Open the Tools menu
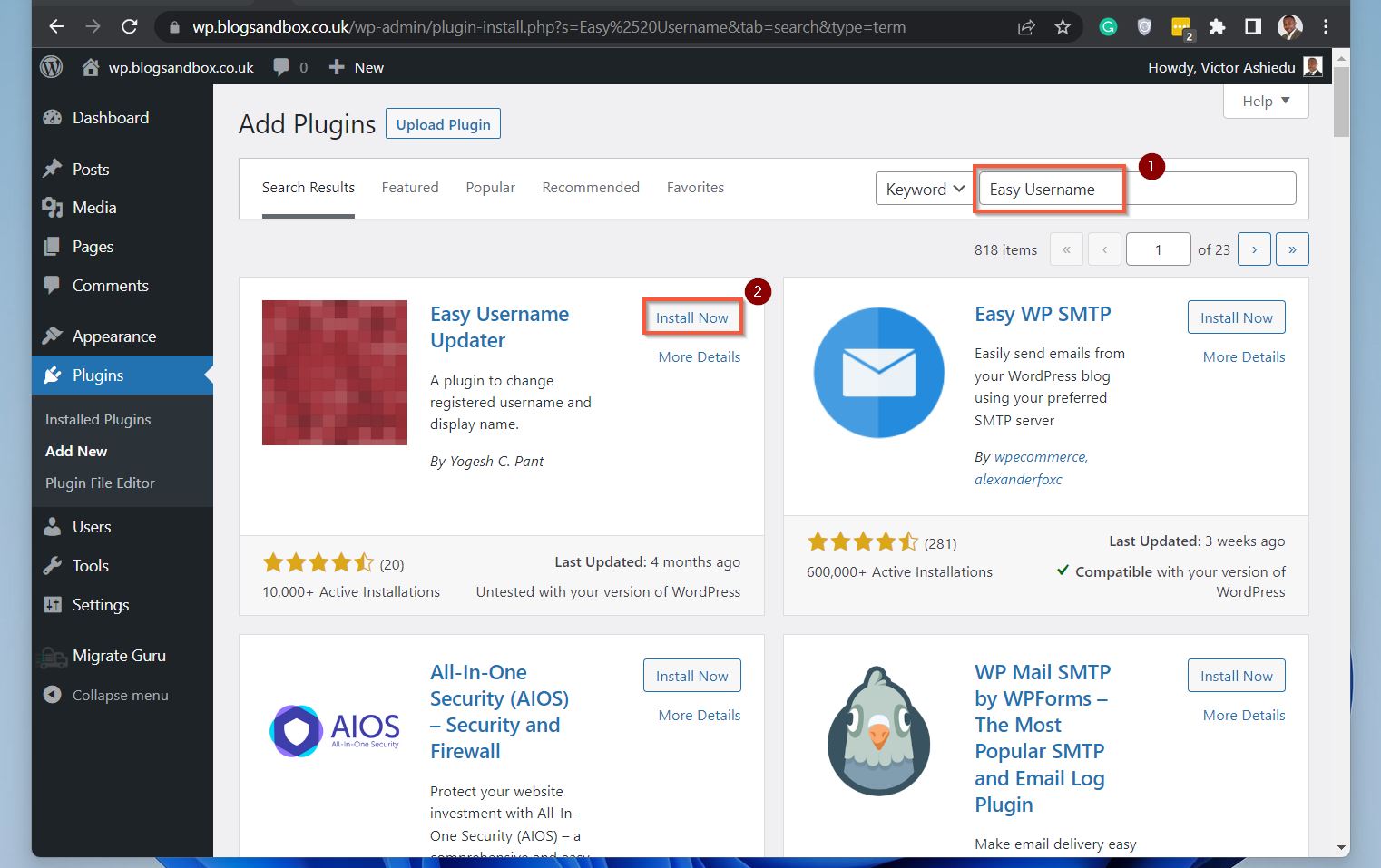The height and width of the screenshot is (868, 1381). coord(122,566)
